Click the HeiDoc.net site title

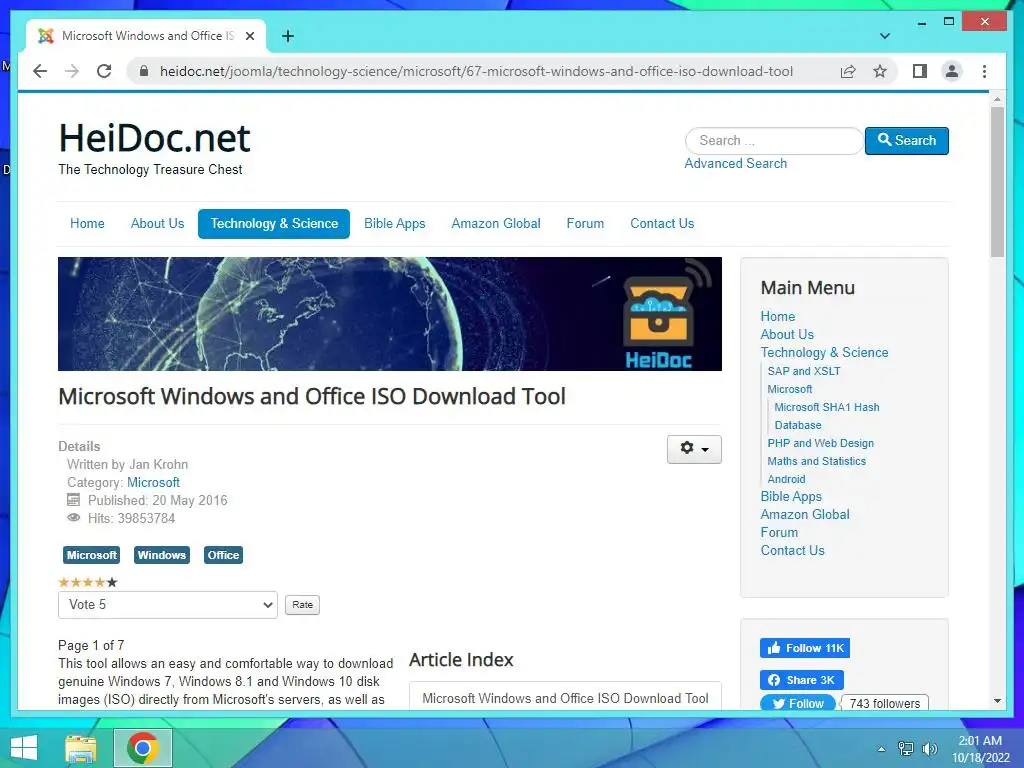[154, 138]
